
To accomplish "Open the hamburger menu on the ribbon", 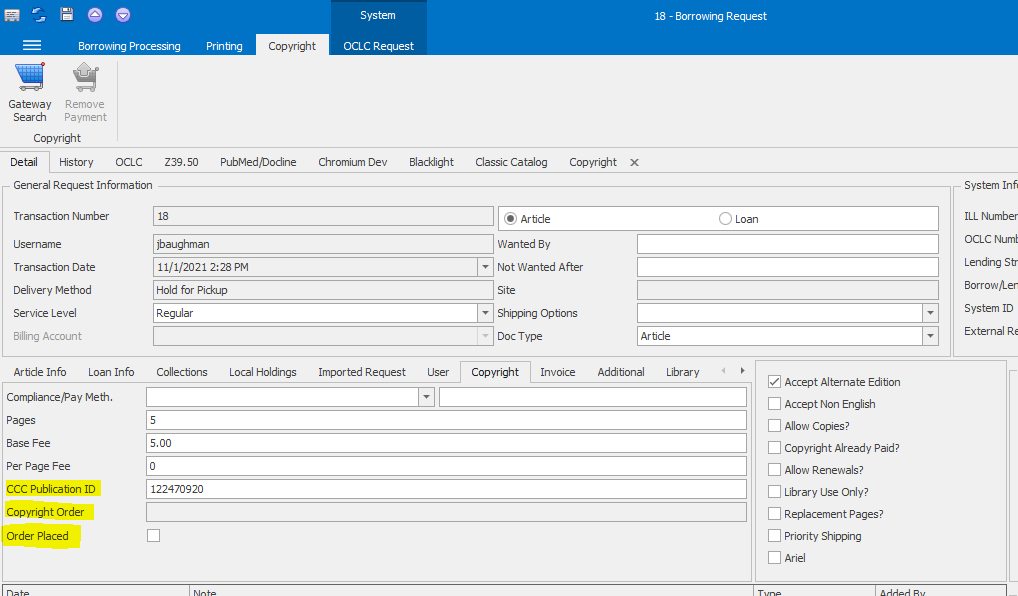I will click(x=33, y=45).
